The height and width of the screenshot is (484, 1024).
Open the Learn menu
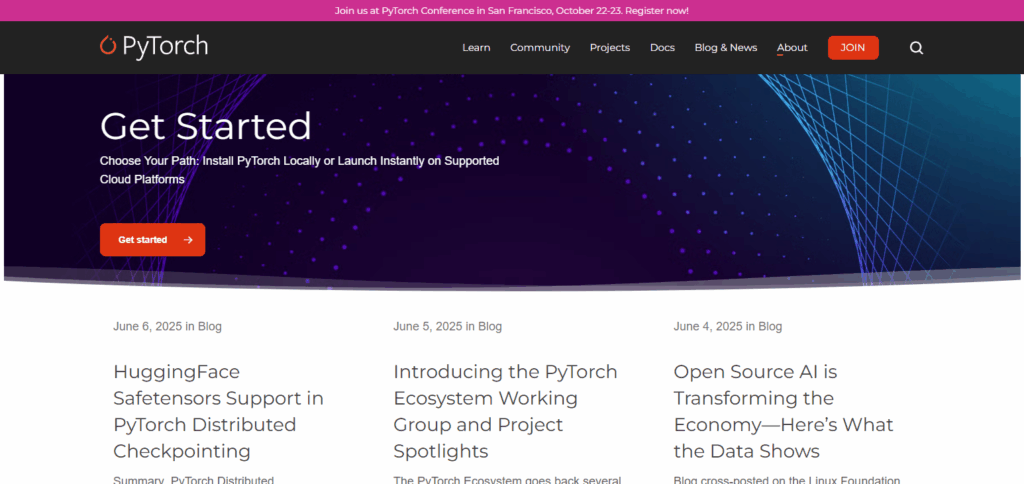(476, 48)
